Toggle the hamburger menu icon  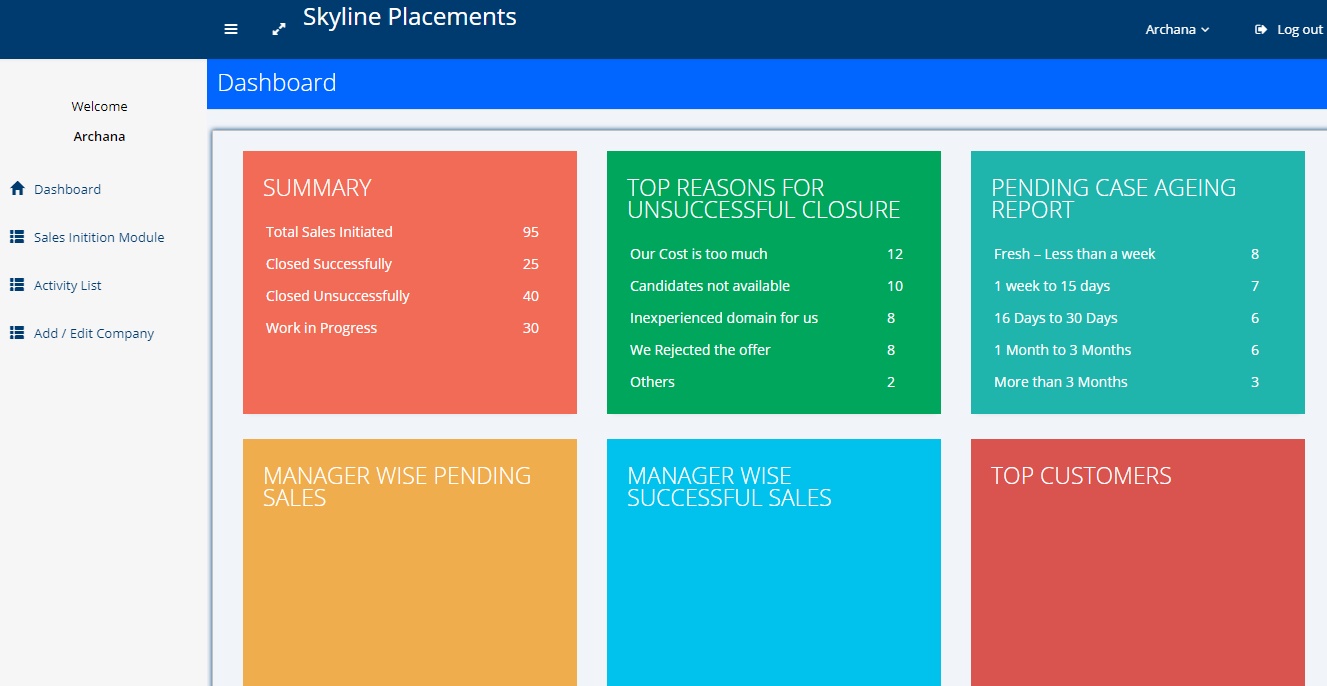[231, 29]
